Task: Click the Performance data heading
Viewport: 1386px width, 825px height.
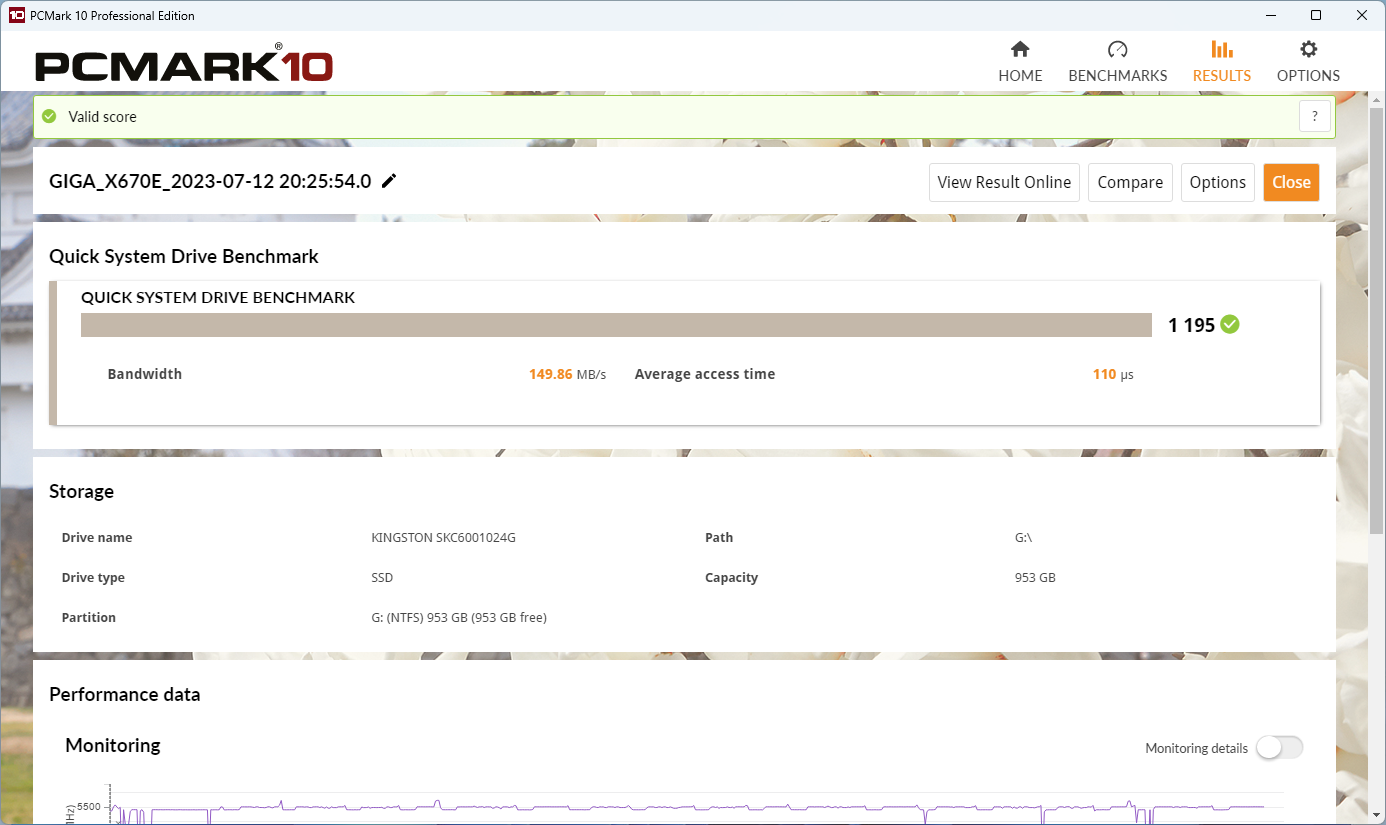Action: tap(124, 694)
